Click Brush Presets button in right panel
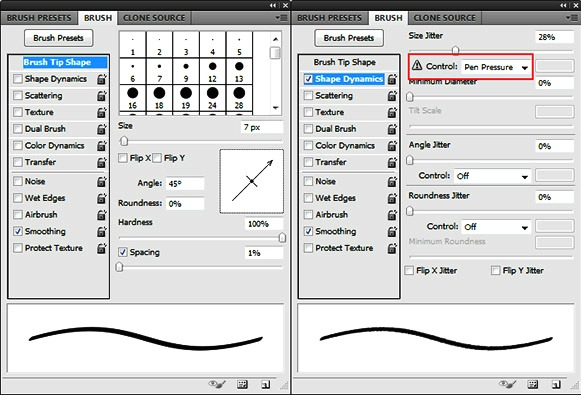Viewport: 581px width, 395px height. point(349,38)
